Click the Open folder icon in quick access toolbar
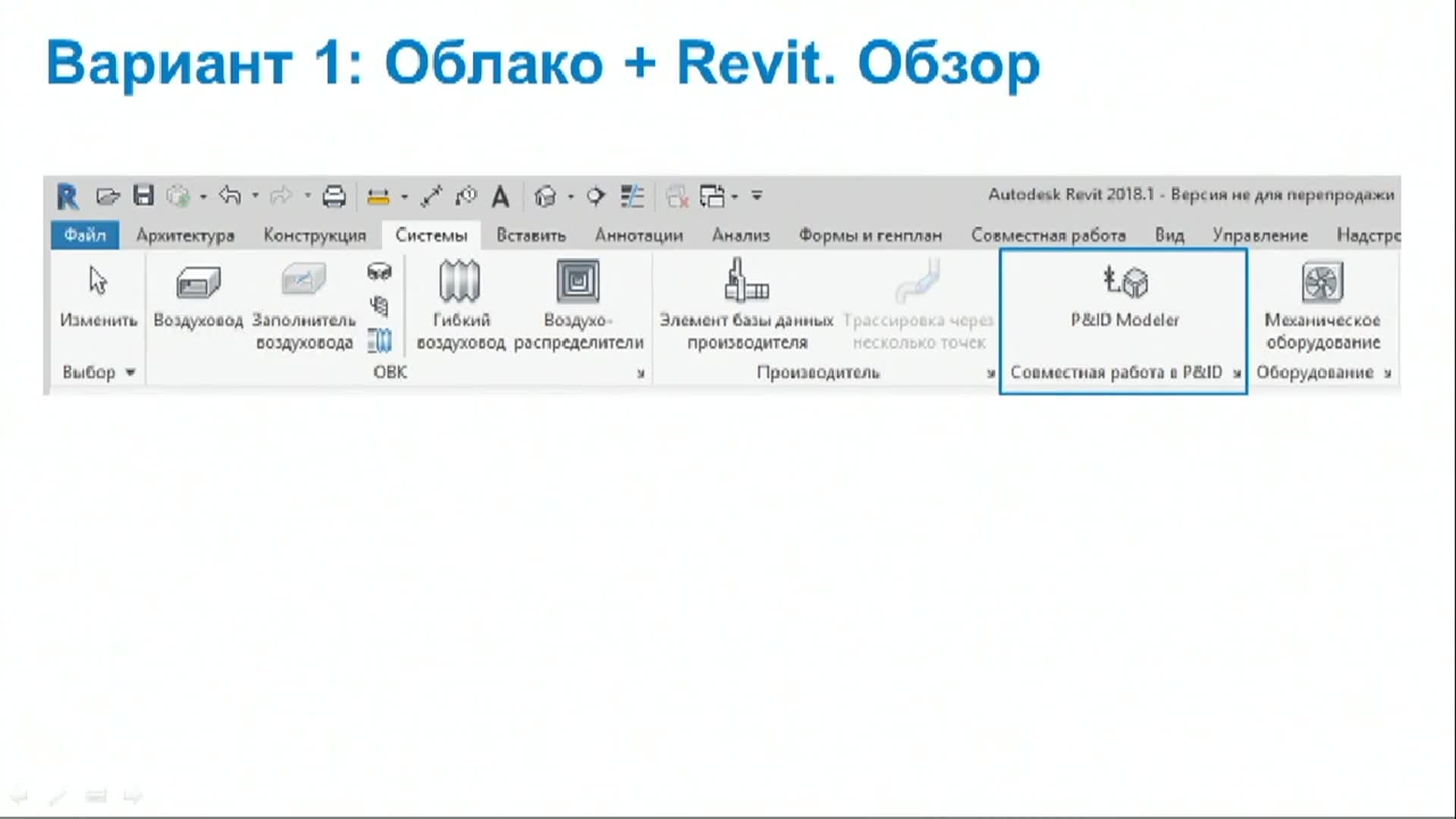This screenshot has width=1456, height=819. 108,196
